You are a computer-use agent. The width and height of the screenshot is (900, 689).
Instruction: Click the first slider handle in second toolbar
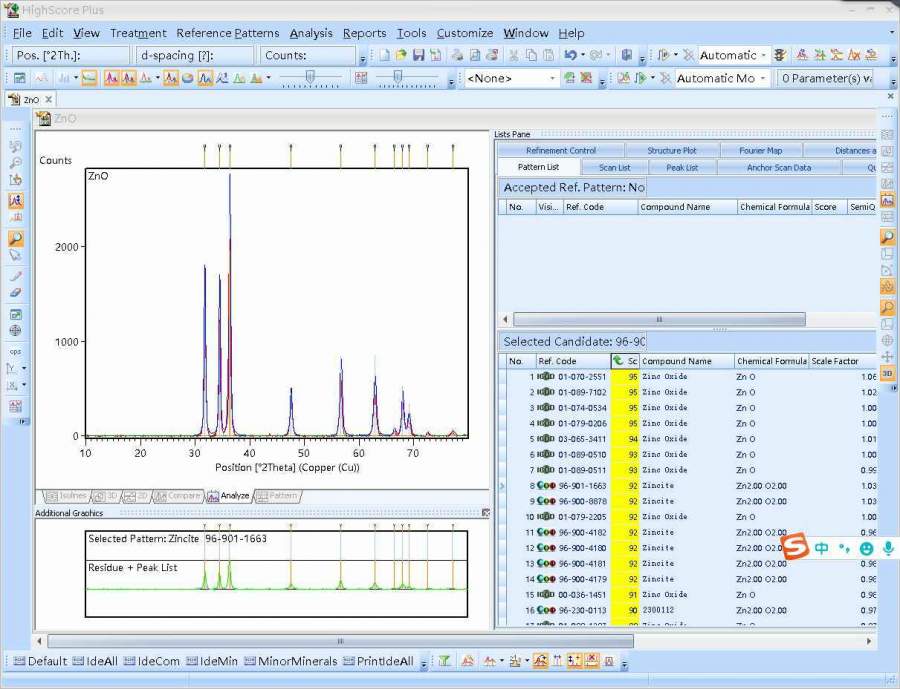311,77
